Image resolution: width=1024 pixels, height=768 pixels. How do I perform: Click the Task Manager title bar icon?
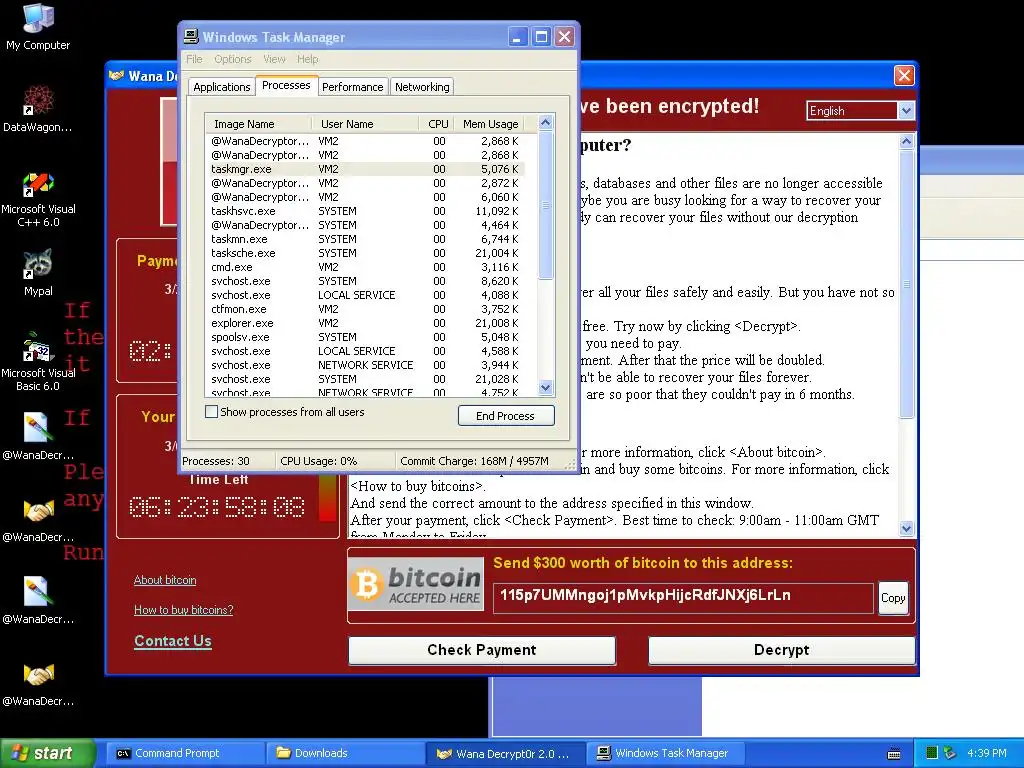tap(191, 37)
